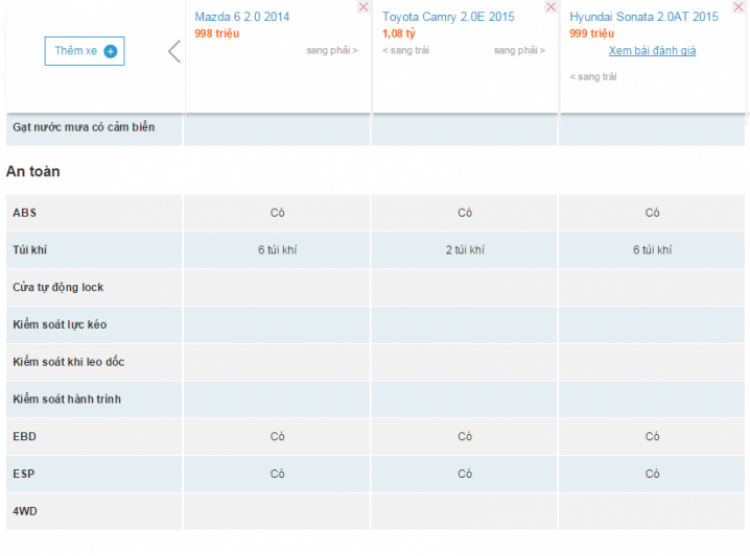Remove Toyota Camry 2.0E 2015 with the X
The image size is (750, 556).
(x=551, y=7)
